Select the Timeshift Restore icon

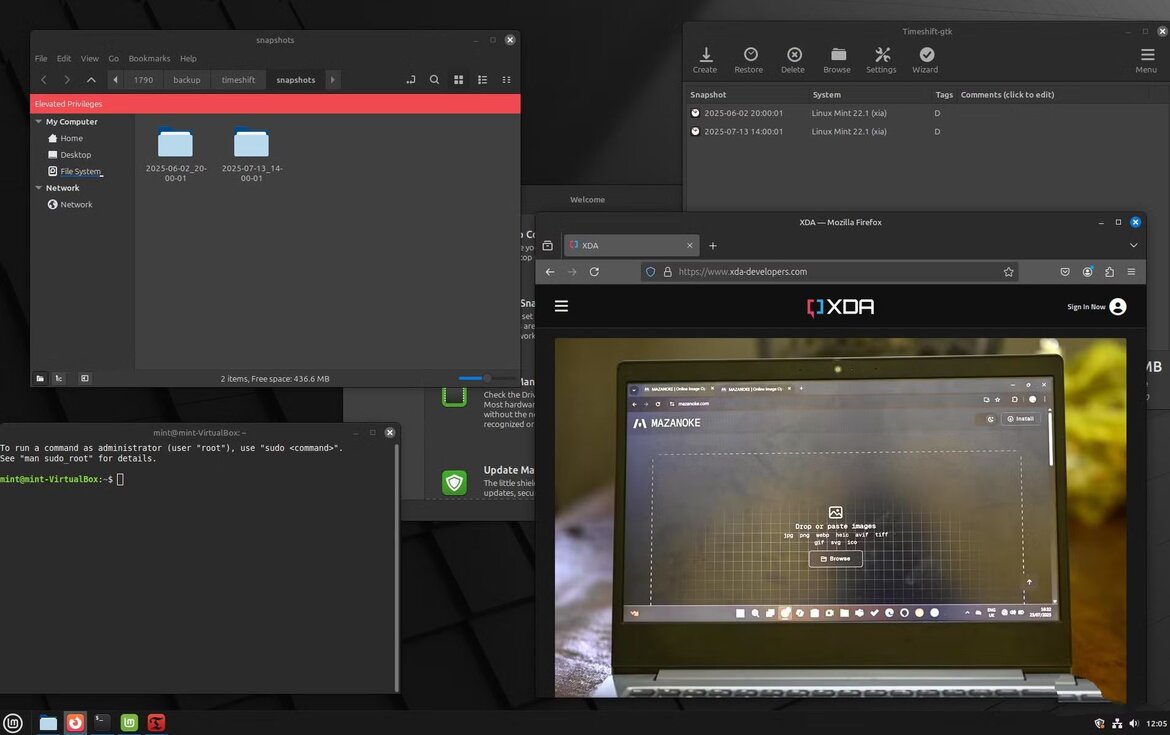pos(748,57)
